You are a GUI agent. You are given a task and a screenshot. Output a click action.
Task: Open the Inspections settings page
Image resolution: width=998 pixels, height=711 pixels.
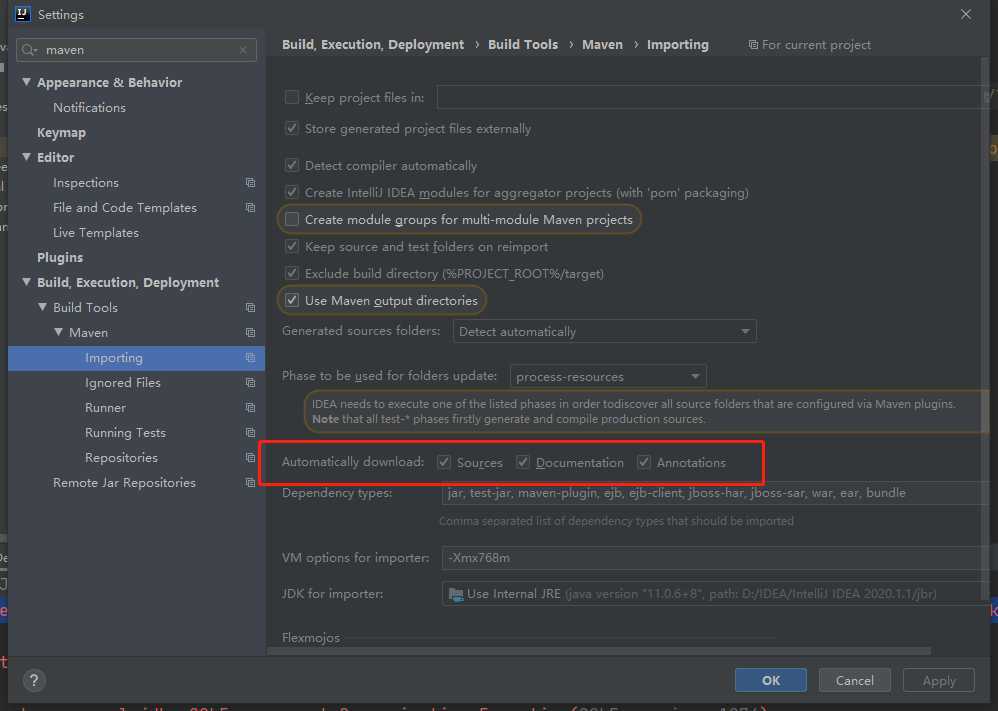[x=86, y=183]
